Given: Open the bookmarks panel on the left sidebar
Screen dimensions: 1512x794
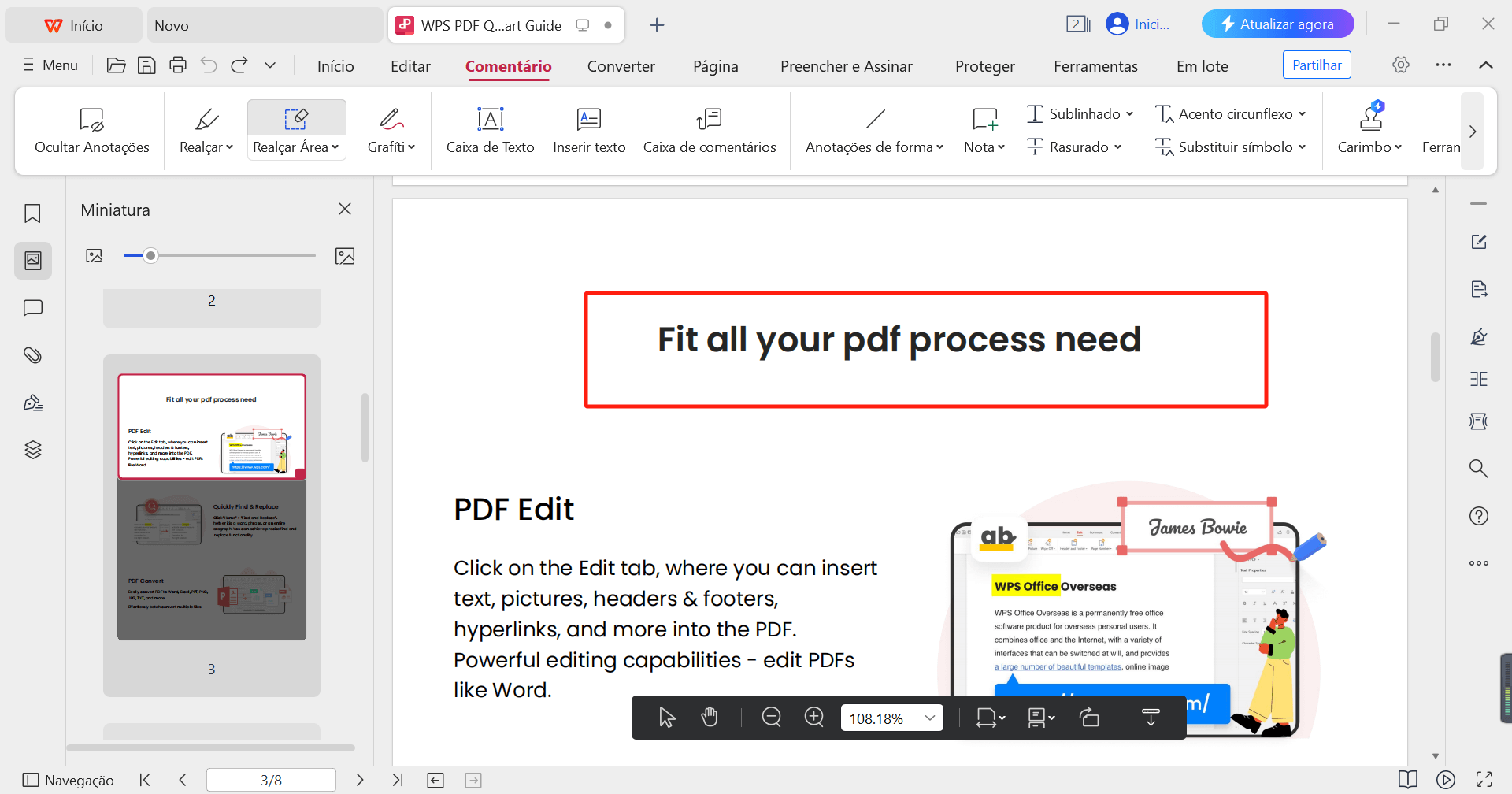Looking at the screenshot, I should click(x=32, y=213).
